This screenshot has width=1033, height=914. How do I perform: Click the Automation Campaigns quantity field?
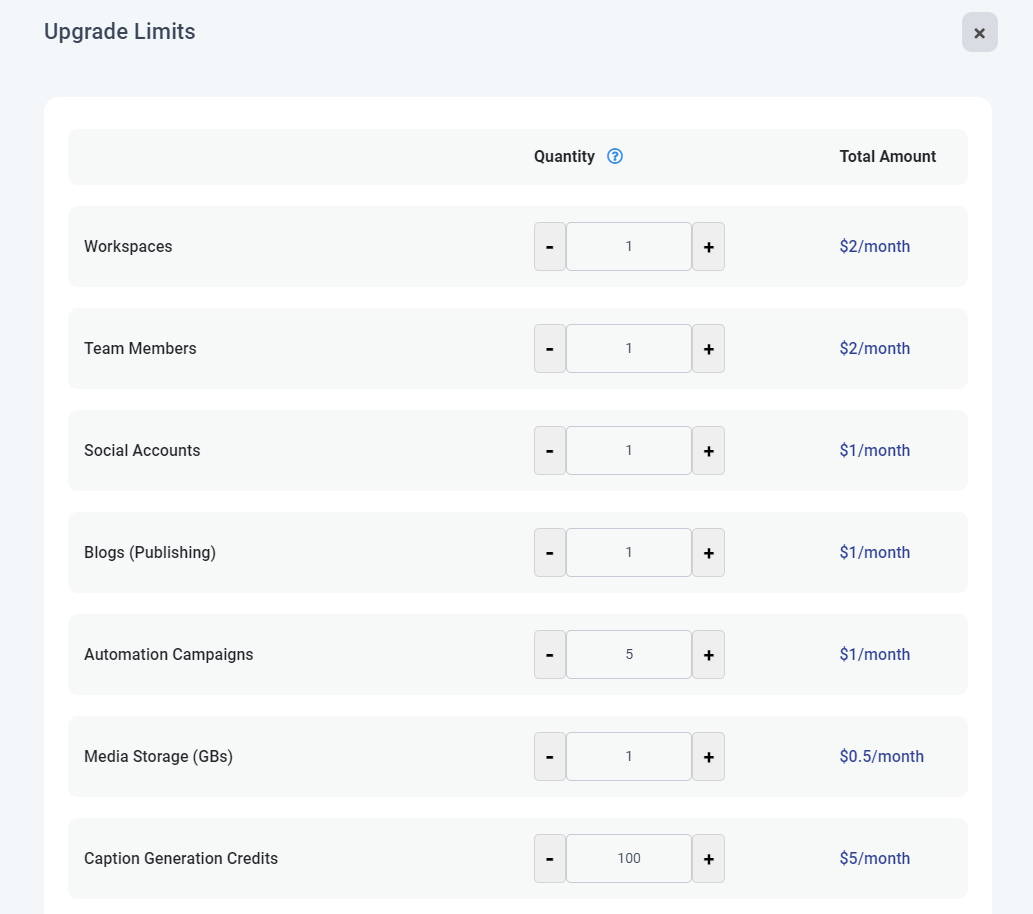[x=629, y=655]
